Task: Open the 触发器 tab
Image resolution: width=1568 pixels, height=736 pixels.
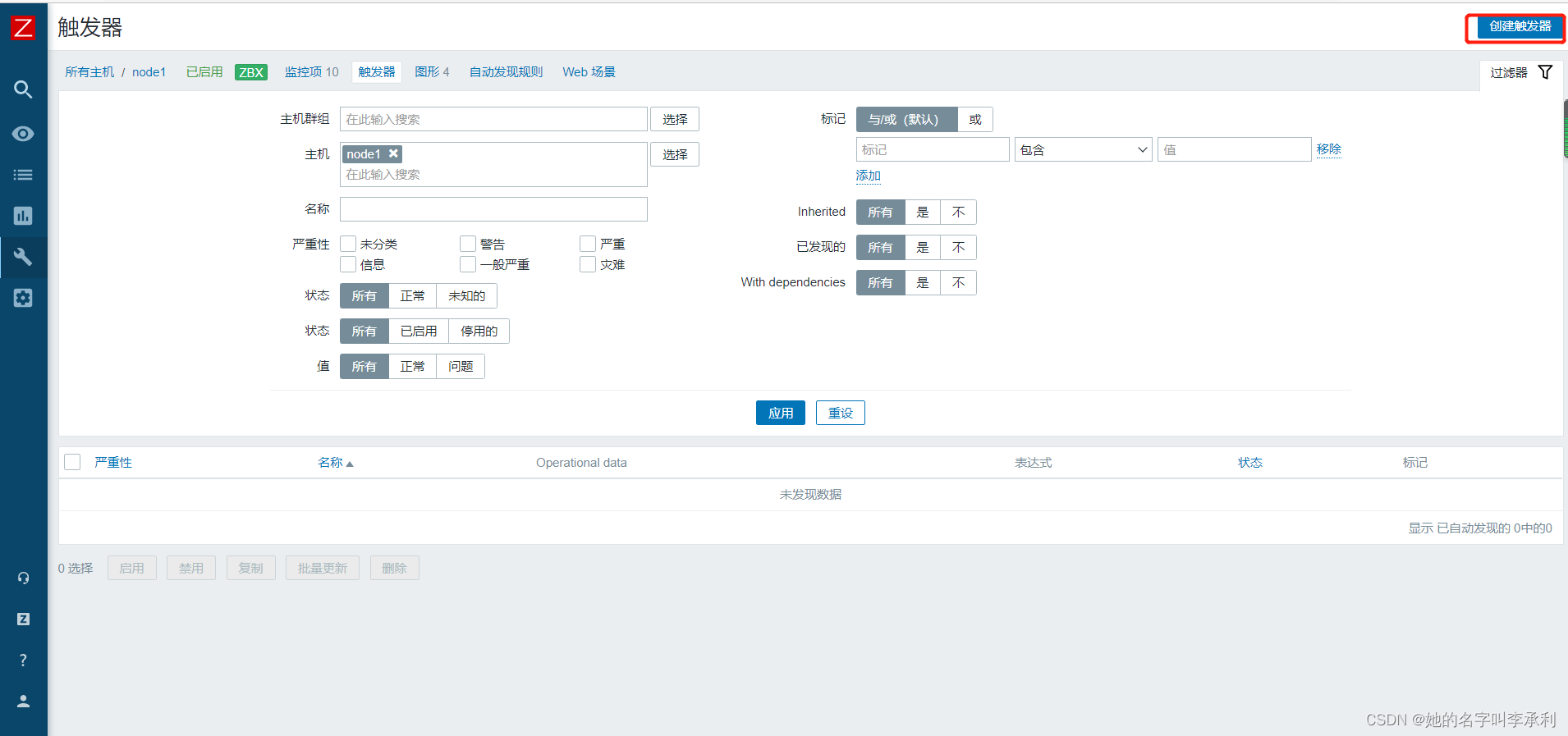Action: (x=377, y=72)
